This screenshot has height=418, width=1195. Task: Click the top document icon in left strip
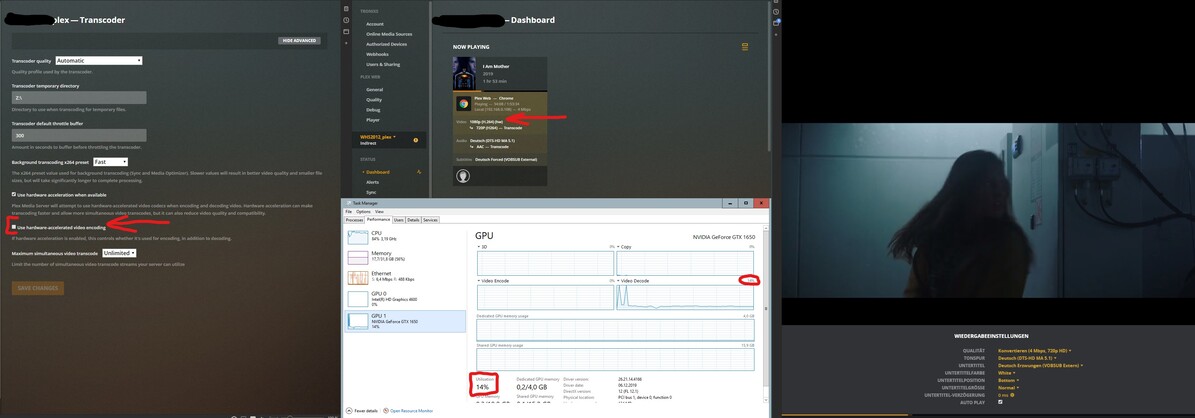[346, 8]
